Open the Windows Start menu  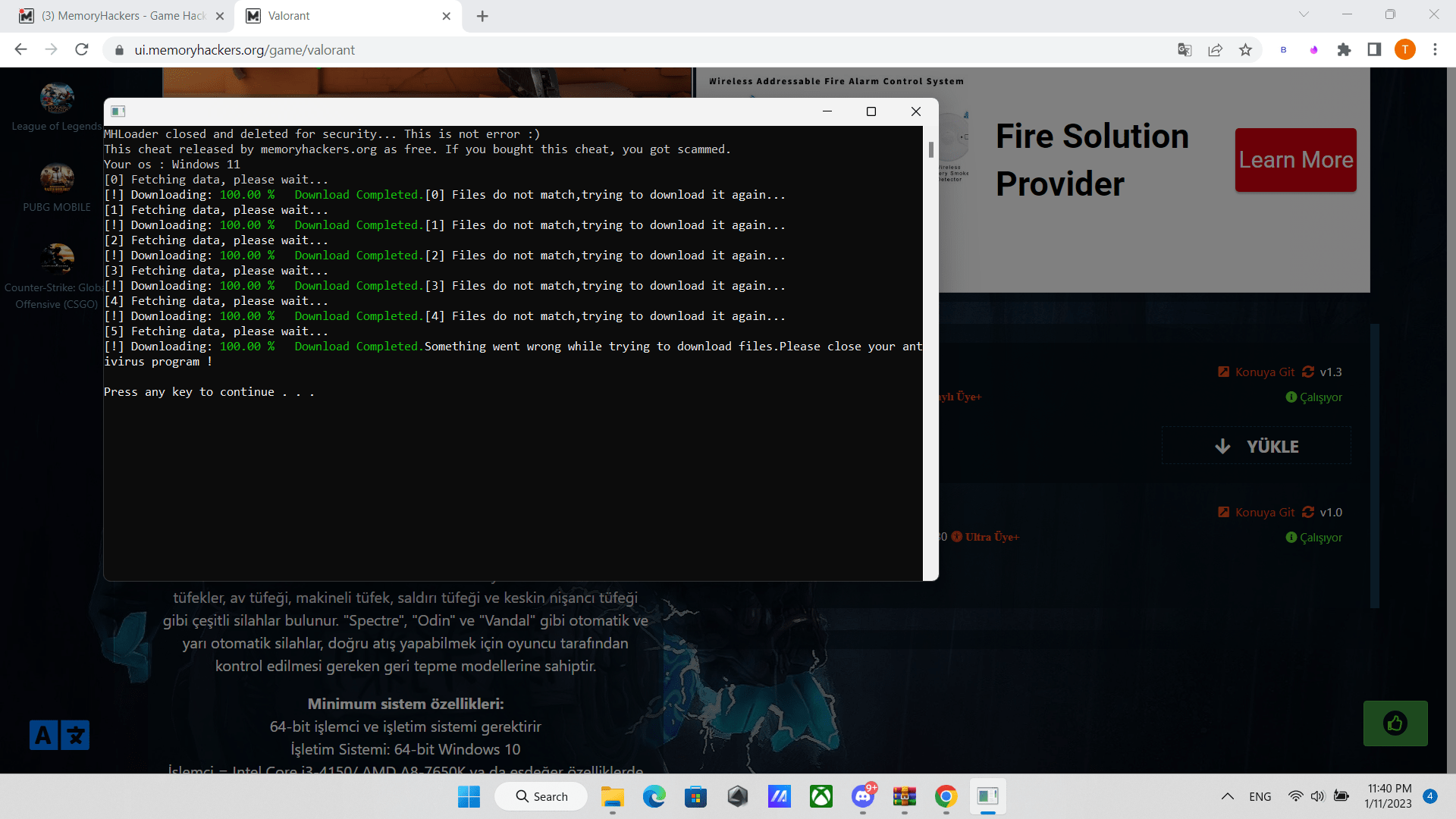click(469, 796)
